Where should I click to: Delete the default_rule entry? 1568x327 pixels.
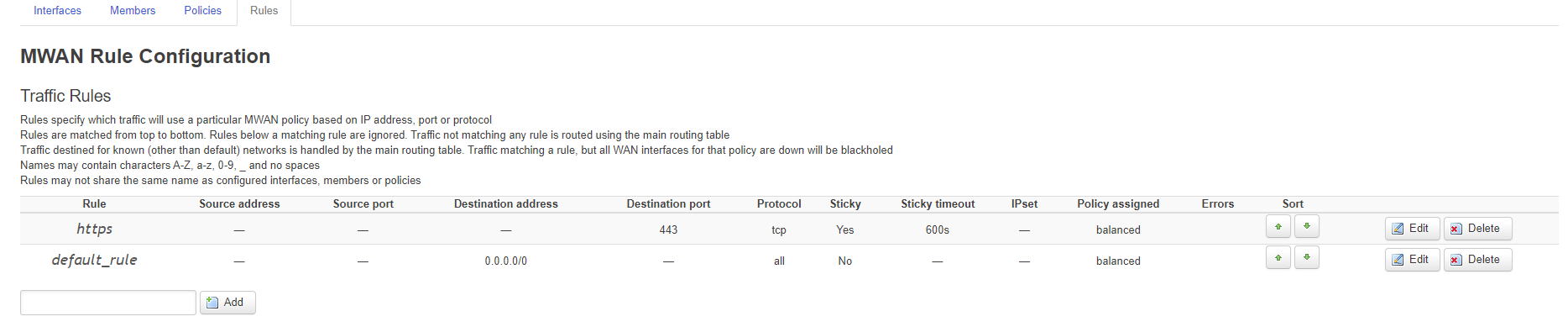click(x=1477, y=260)
